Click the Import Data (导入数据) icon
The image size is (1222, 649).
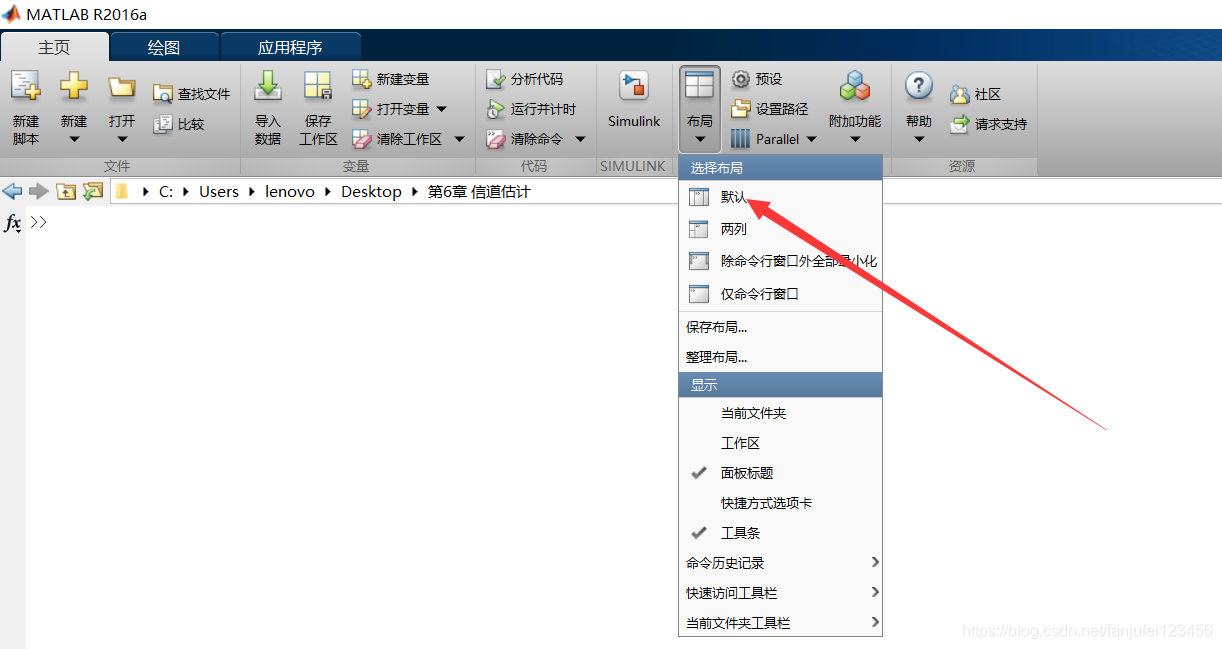[268, 87]
